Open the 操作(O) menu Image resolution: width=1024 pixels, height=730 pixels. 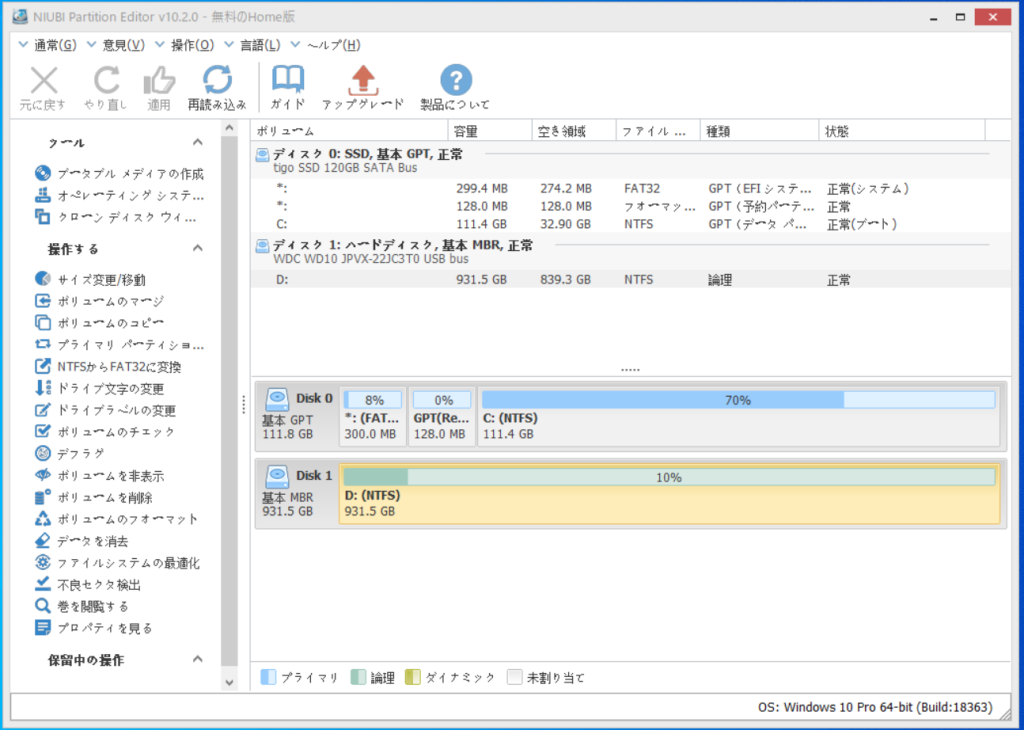point(185,44)
